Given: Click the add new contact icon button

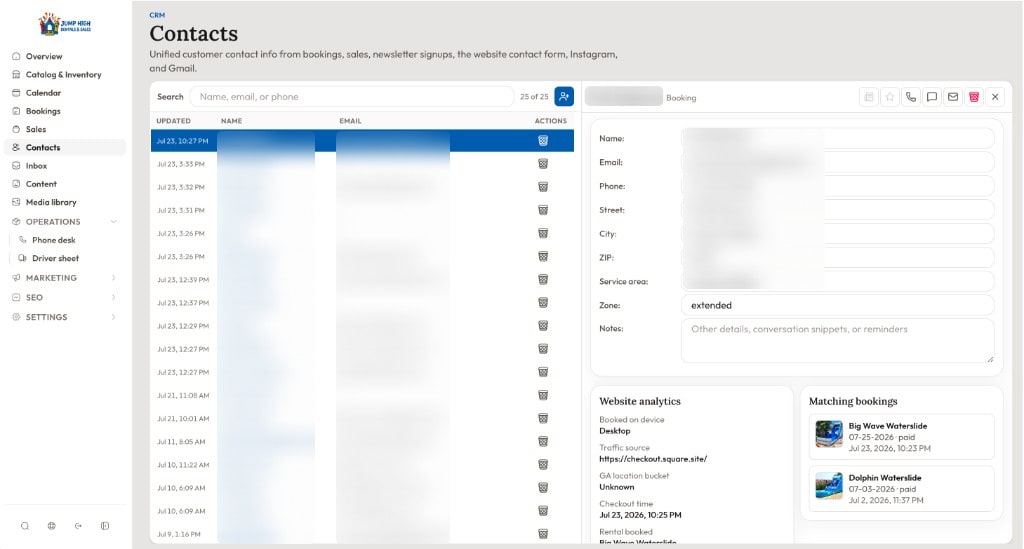Looking at the screenshot, I should [x=564, y=97].
